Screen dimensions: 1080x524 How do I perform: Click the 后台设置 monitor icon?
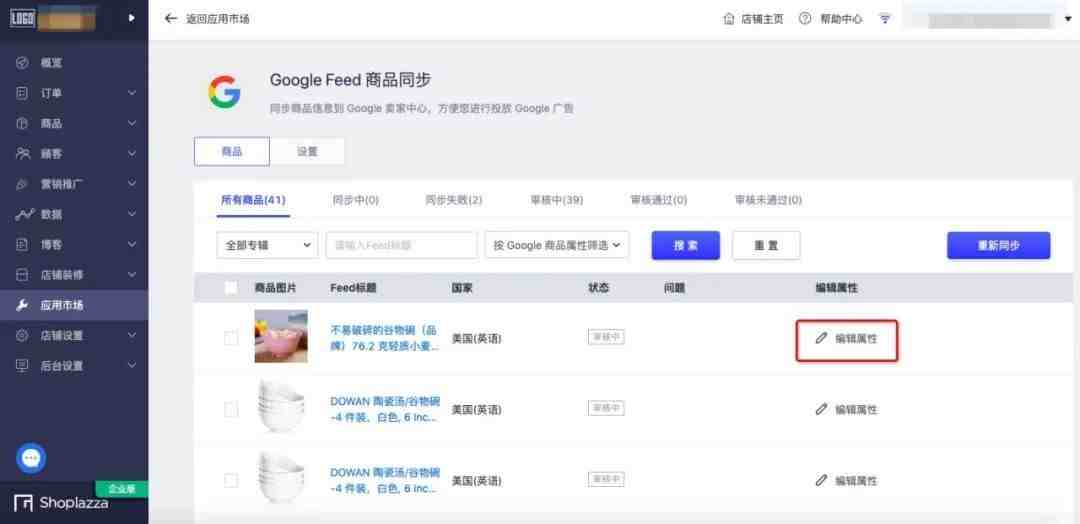tap(22, 366)
